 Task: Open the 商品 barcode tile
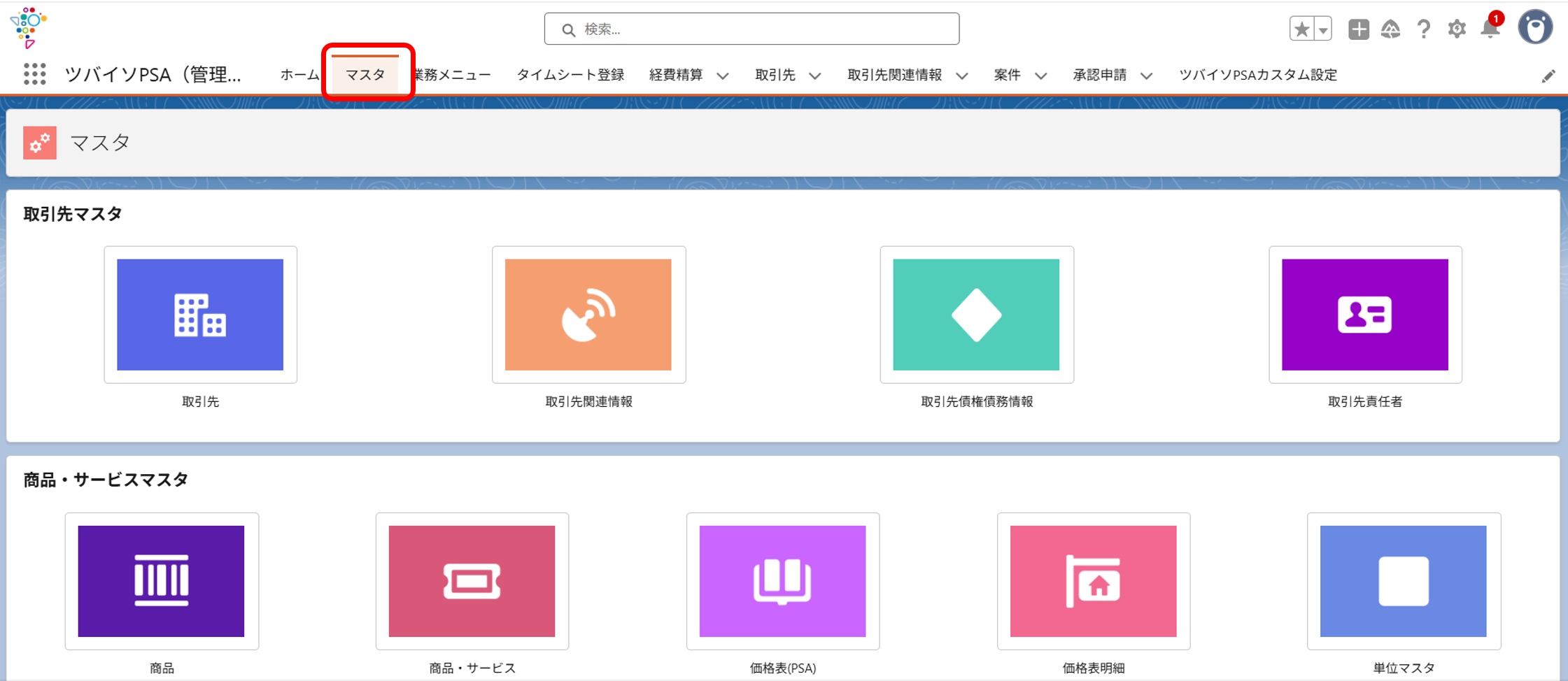tap(162, 581)
